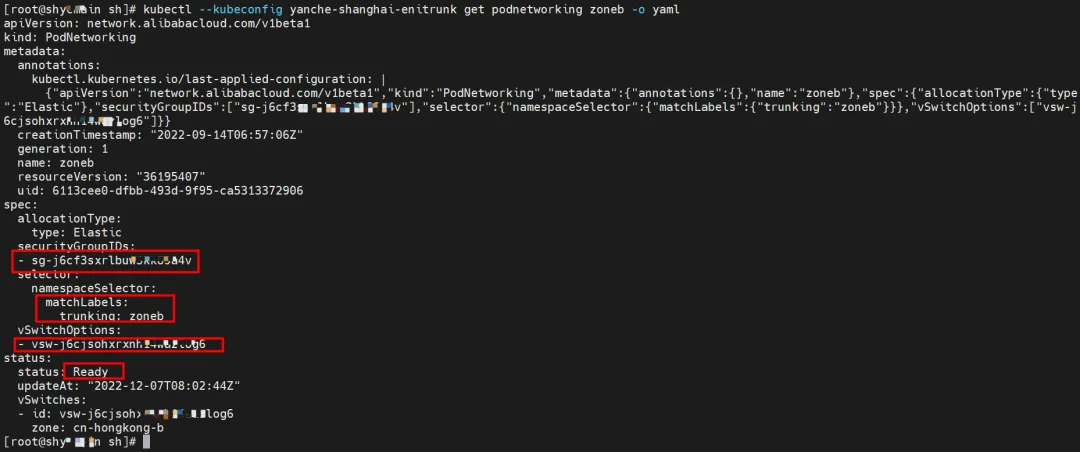Click the highlighted security group ID entry
1080x452 pixels.
(106, 261)
